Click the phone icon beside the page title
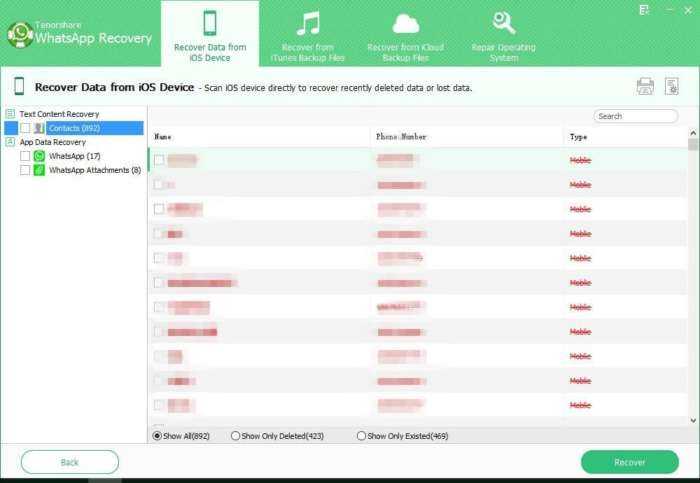 (x=19, y=86)
